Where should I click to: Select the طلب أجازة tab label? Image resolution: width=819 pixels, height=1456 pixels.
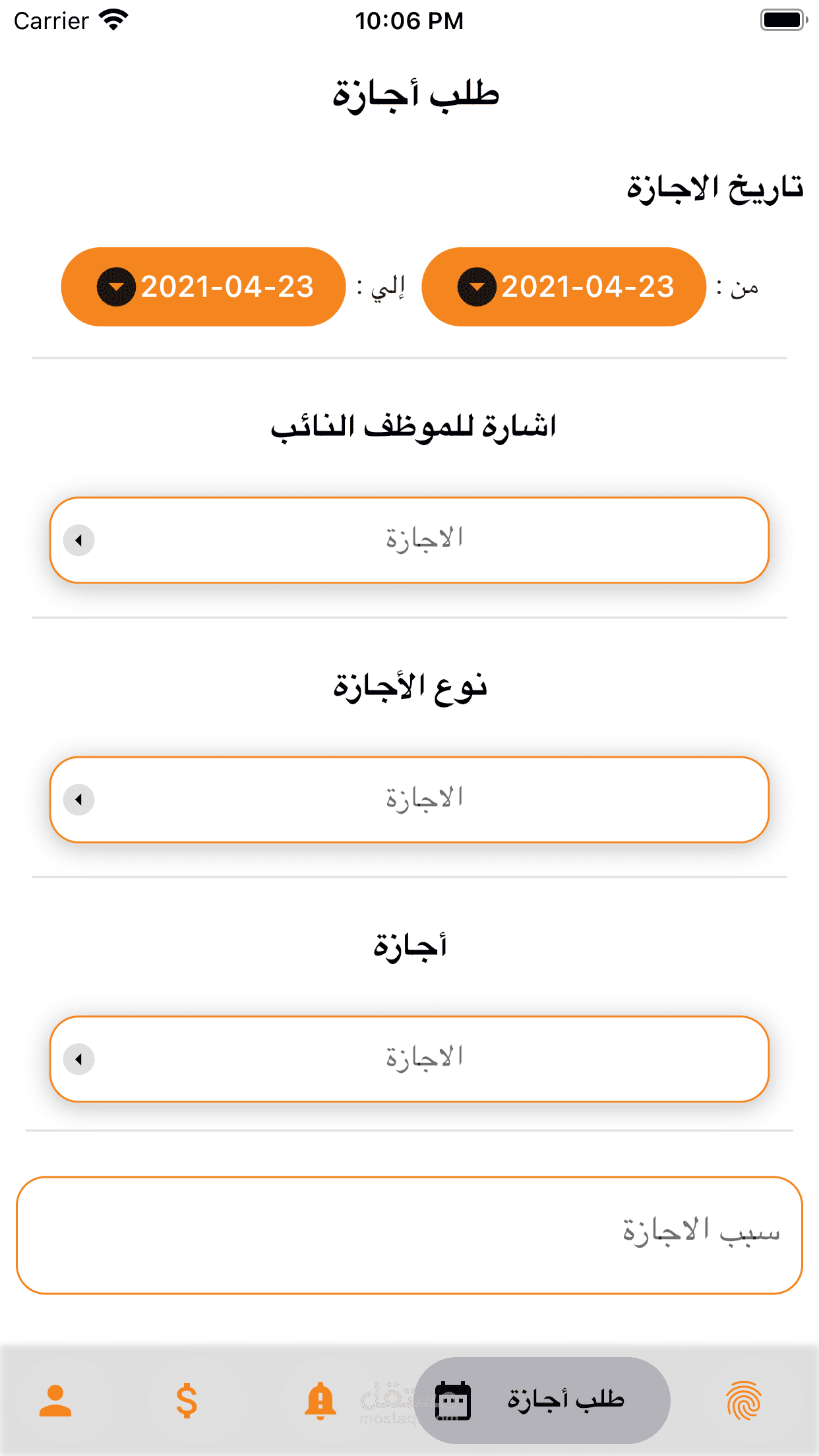point(566,1399)
